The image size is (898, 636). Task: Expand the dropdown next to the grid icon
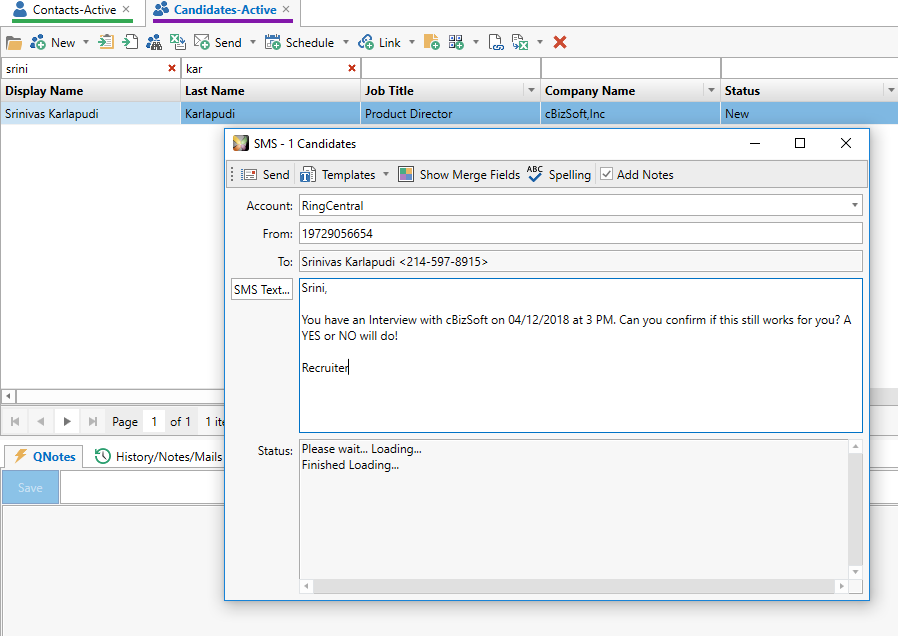pyautogui.click(x=475, y=42)
